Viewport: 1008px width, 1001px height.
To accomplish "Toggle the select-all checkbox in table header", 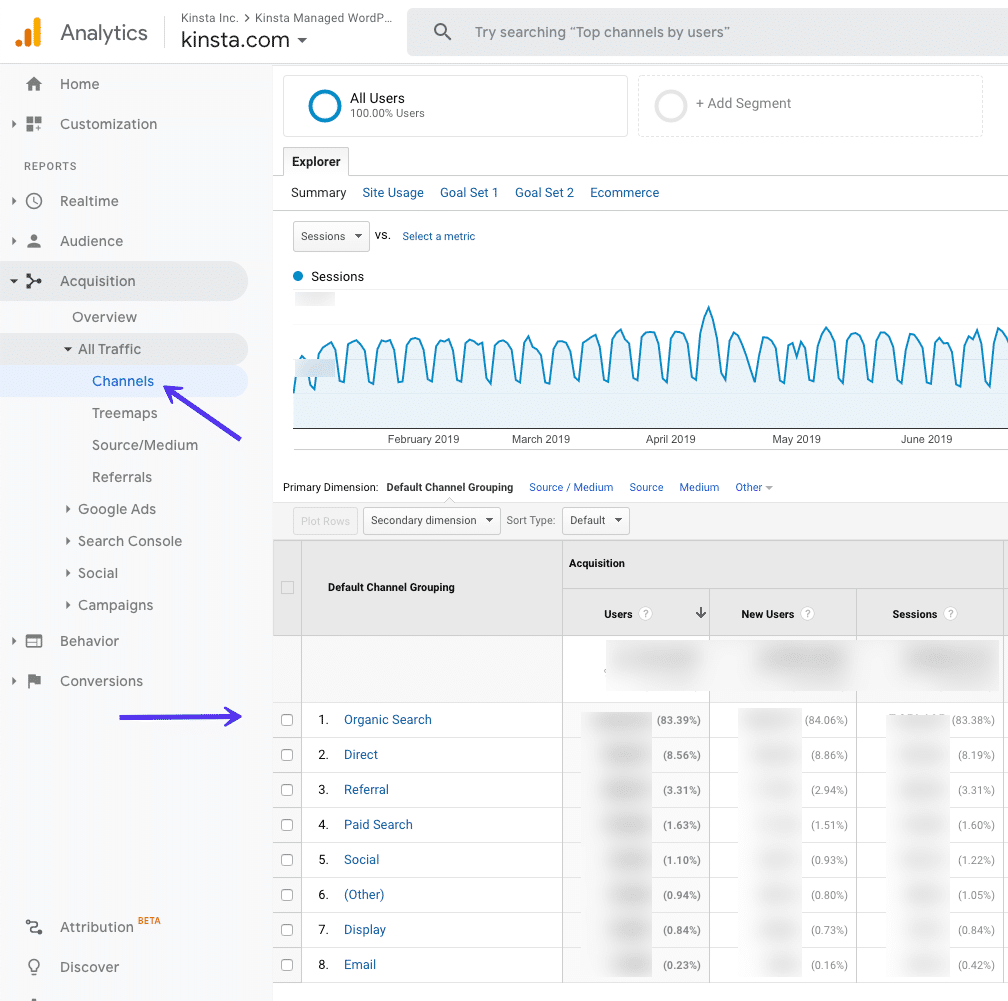I will click(x=287, y=587).
